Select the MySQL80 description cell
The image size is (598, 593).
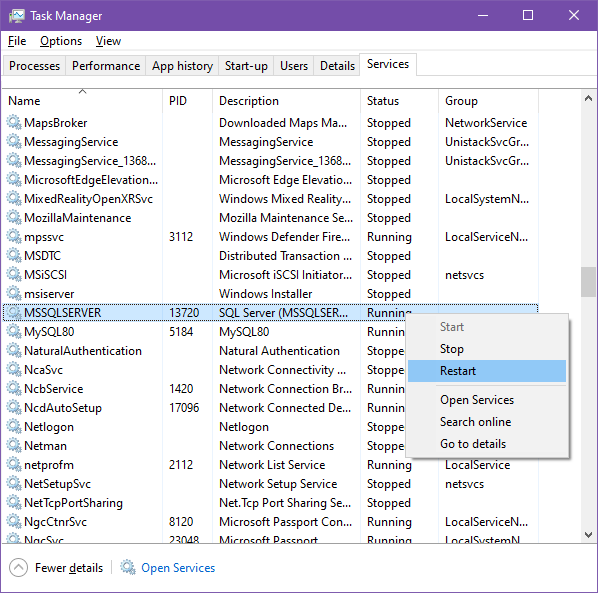(x=244, y=332)
